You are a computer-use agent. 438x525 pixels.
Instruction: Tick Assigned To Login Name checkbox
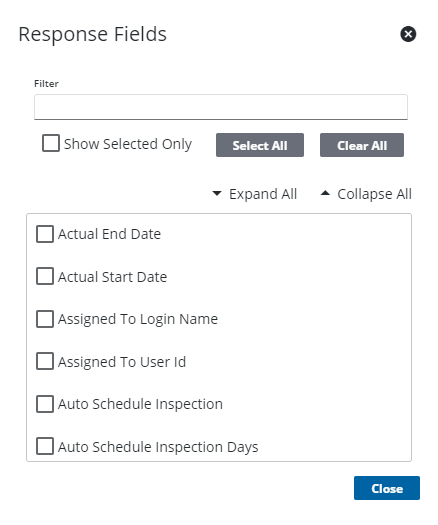(45, 319)
